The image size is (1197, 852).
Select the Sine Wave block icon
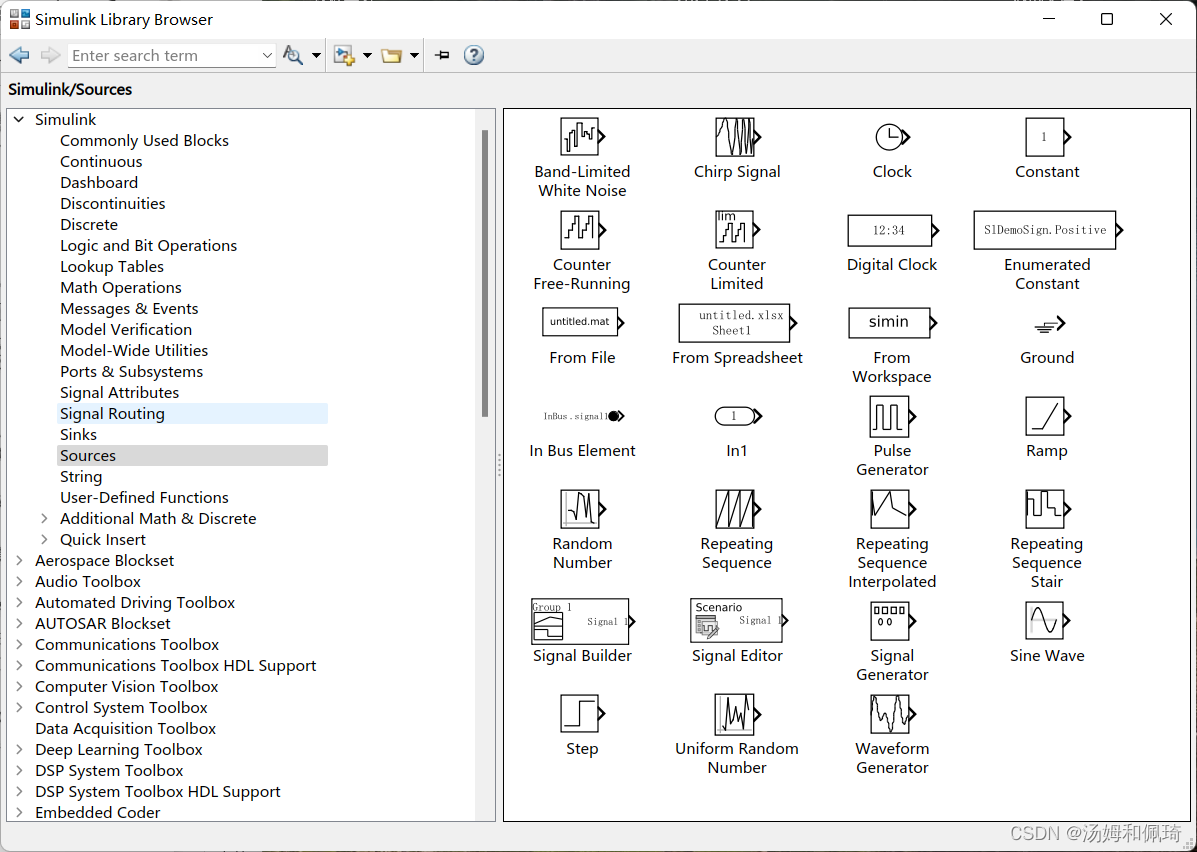[1047, 621]
